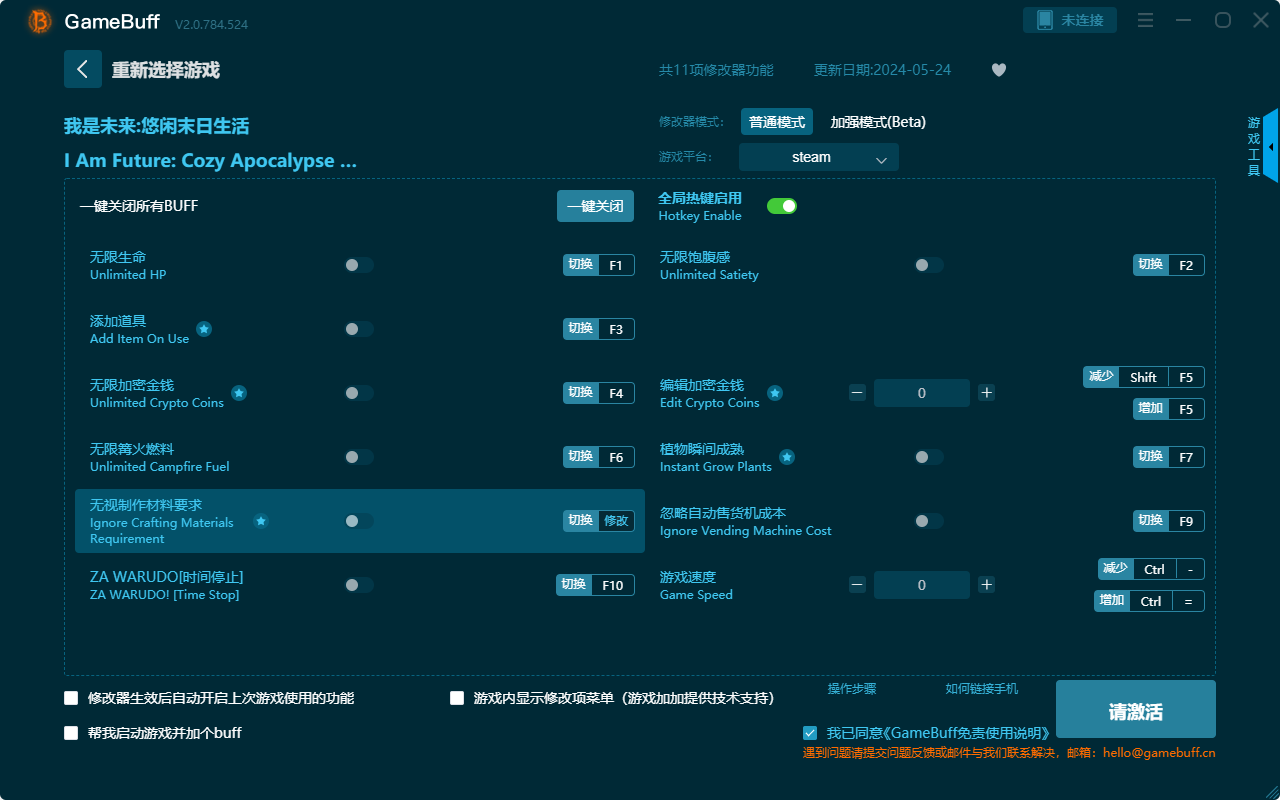Image resolution: width=1280 pixels, height=800 pixels.
Task: Click star badge next to Unlimited Crypto Coins
Action: [239, 393]
